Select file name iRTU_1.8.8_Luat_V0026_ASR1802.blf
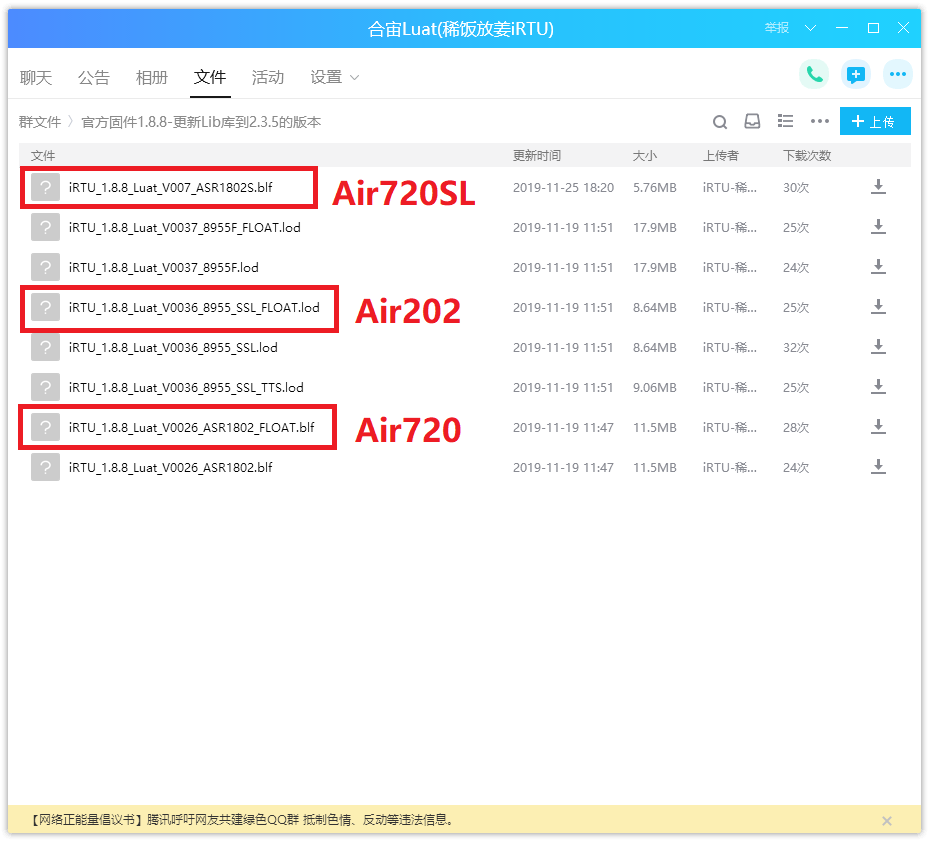Screen dimensions: 934x846 (x=170, y=468)
